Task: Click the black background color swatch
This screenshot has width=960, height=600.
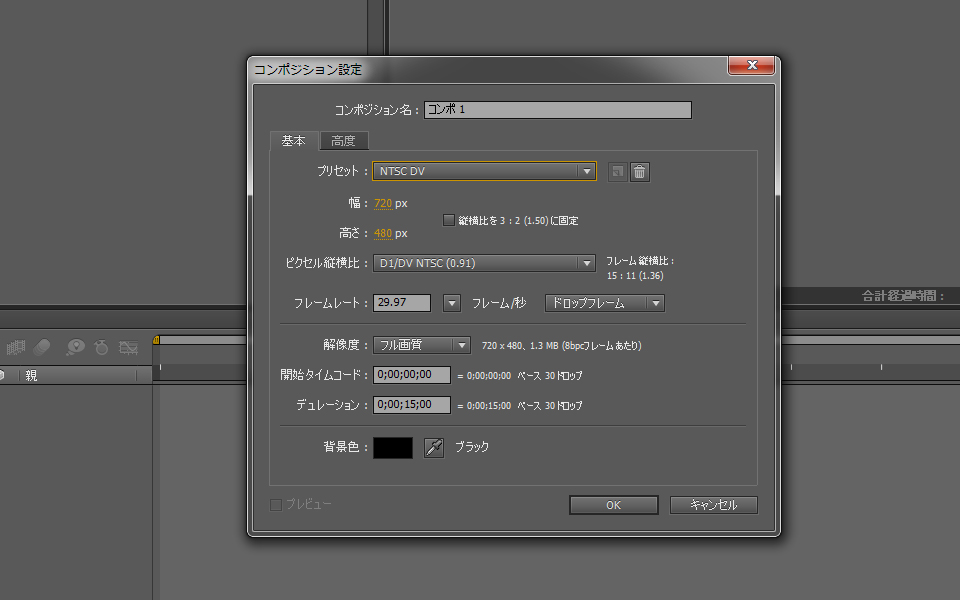Action: click(x=393, y=448)
